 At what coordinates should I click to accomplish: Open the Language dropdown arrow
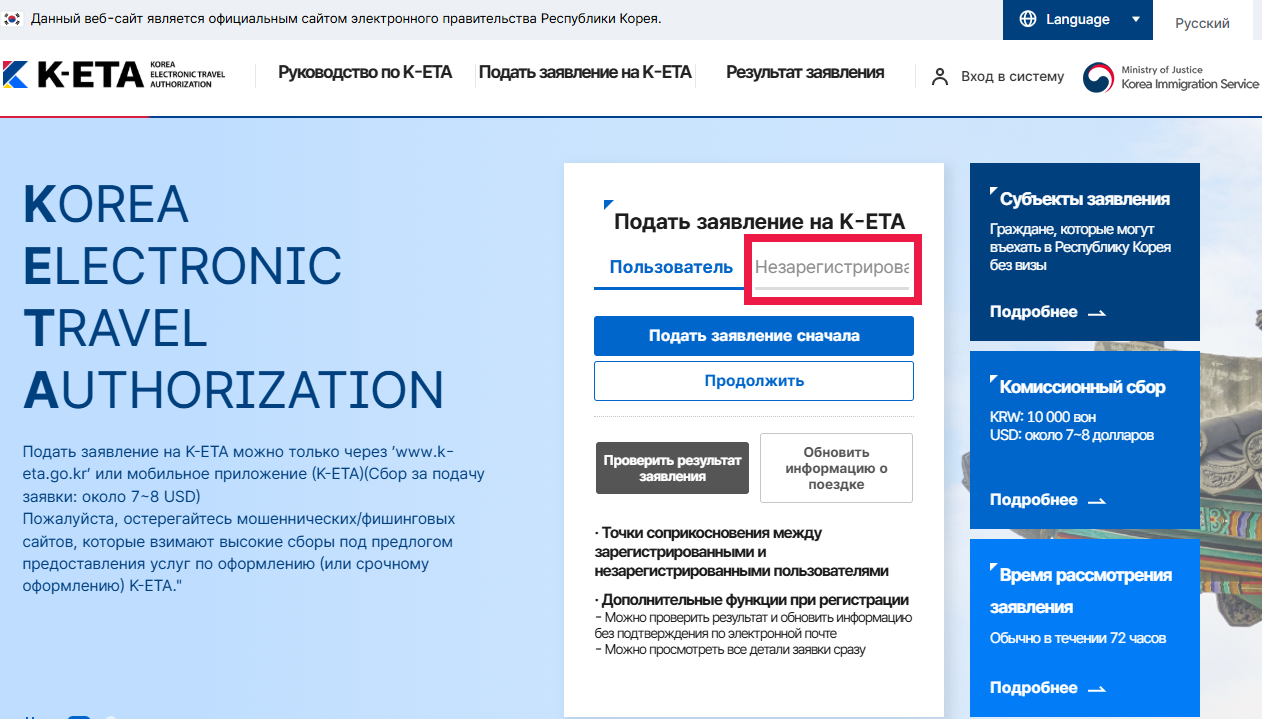point(1135,19)
